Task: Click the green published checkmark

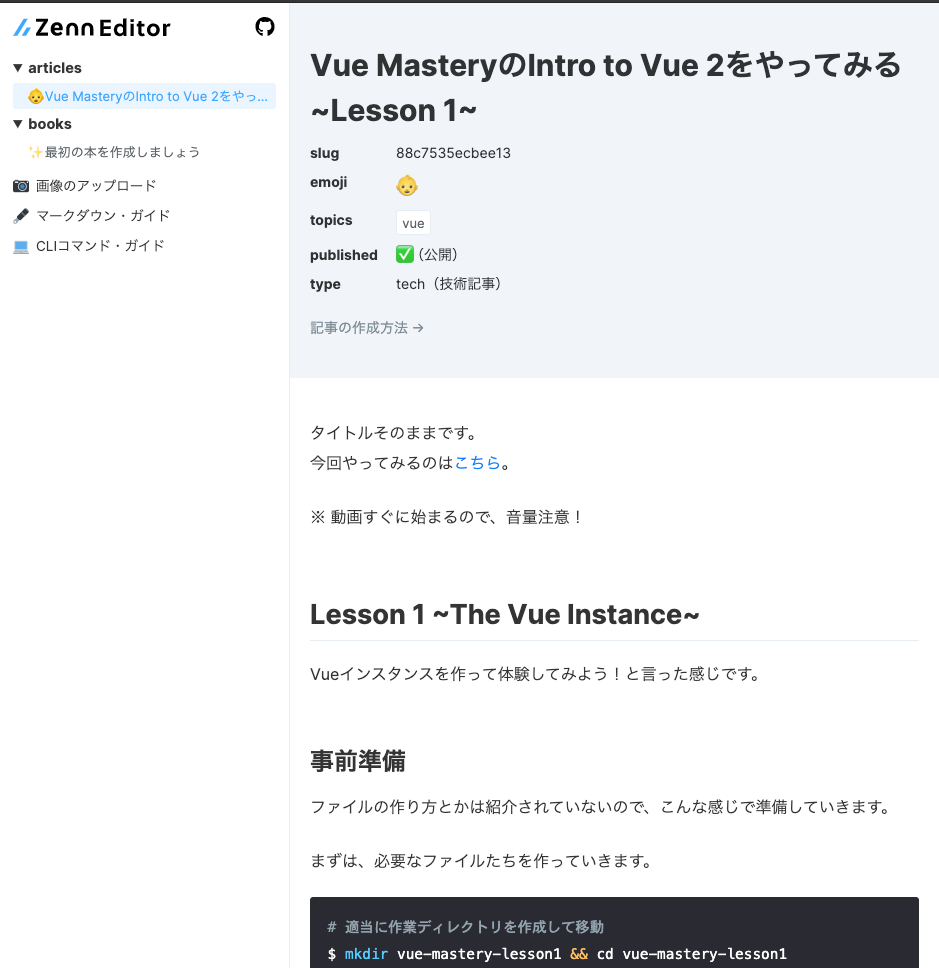Action: 404,254
